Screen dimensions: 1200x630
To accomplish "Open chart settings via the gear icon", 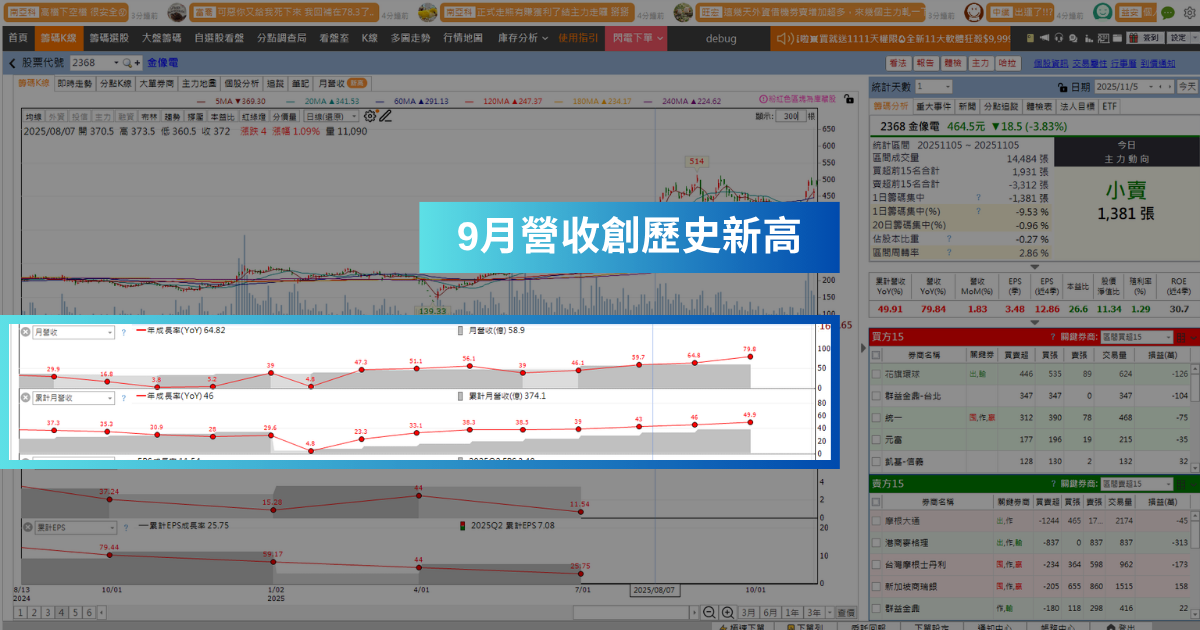I will [368, 116].
